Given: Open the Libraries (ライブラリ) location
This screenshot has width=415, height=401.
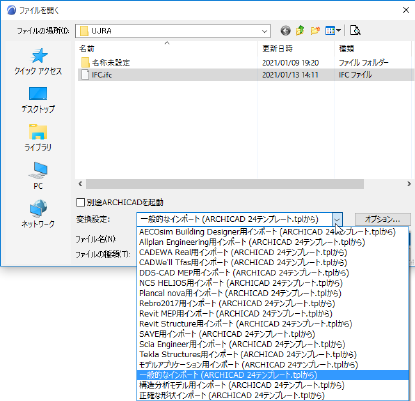Looking at the screenshot, I should 38,138.
